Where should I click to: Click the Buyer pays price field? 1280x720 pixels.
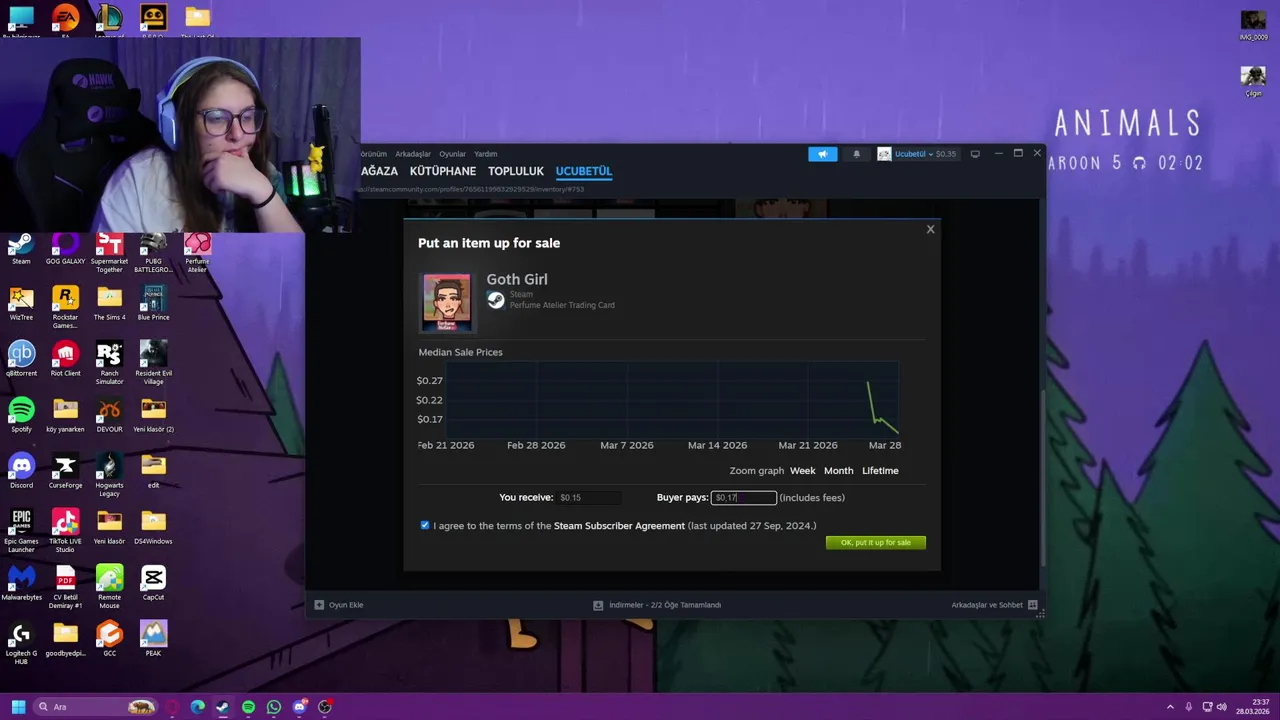743,497
